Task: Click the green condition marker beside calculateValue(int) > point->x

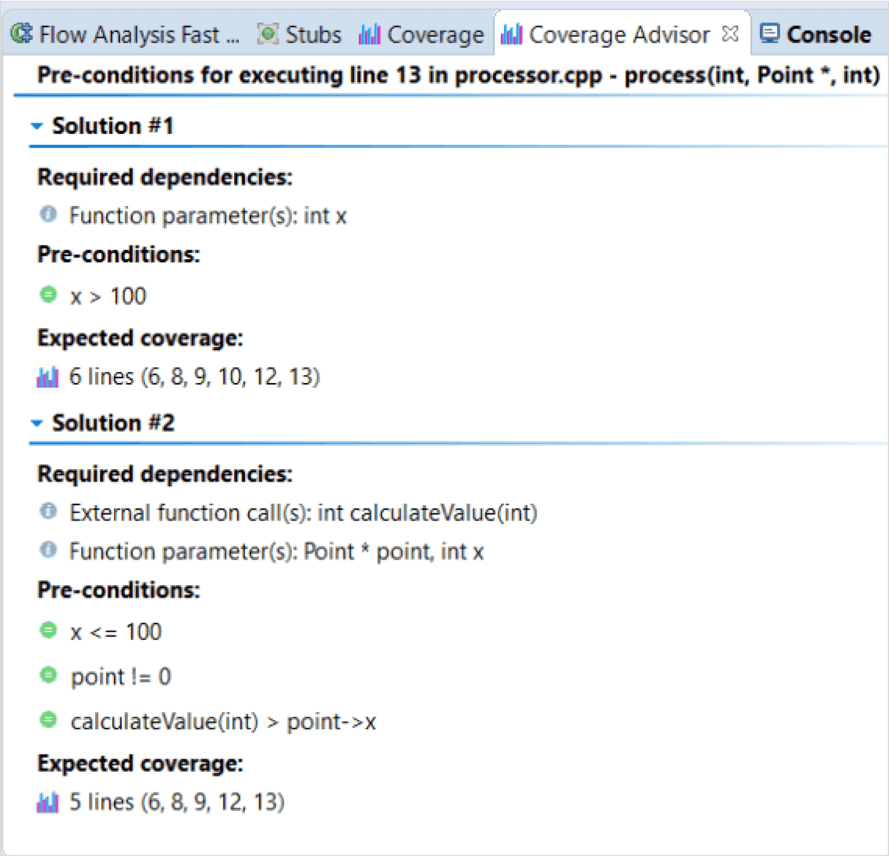Action: [46, 721]
